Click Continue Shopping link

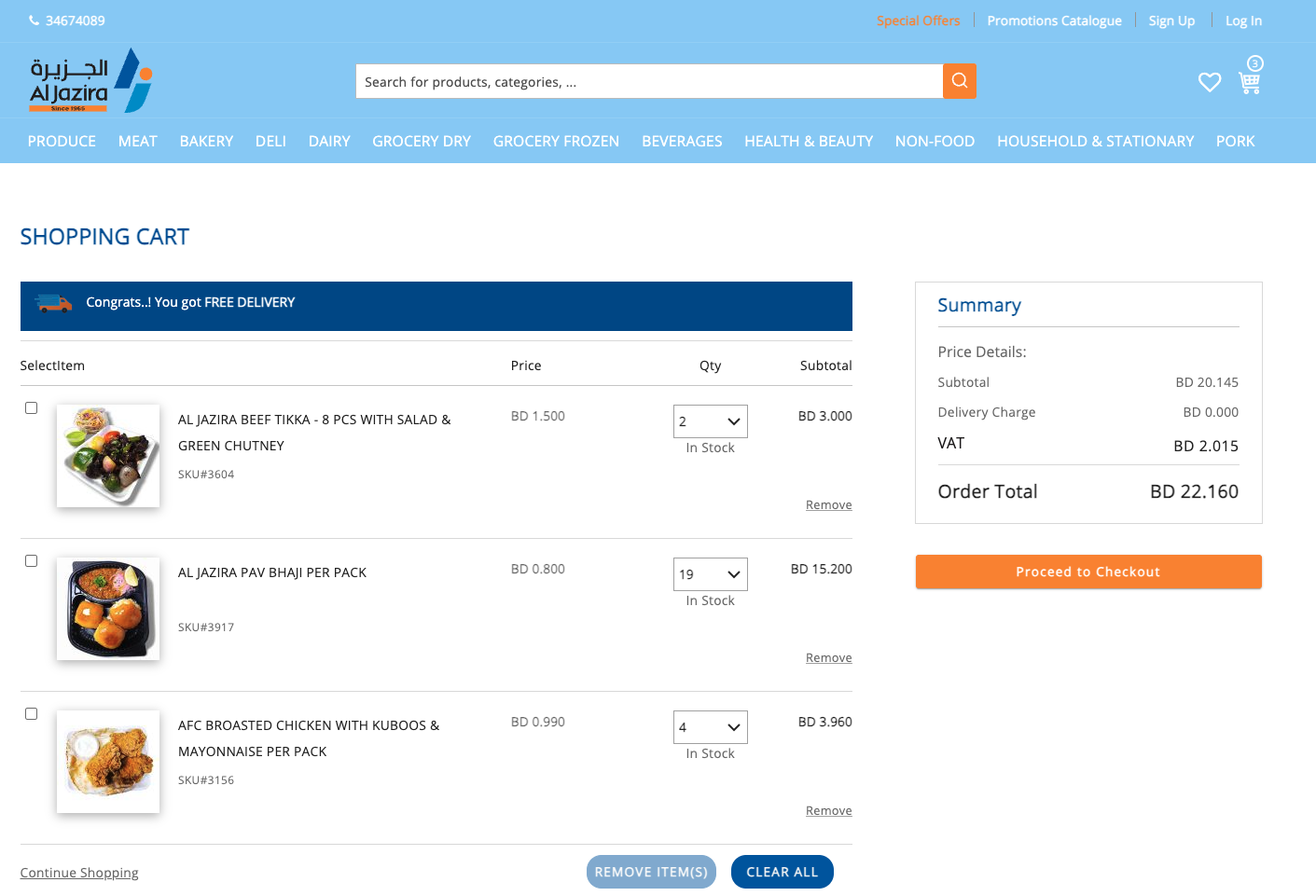pos(79,873)
